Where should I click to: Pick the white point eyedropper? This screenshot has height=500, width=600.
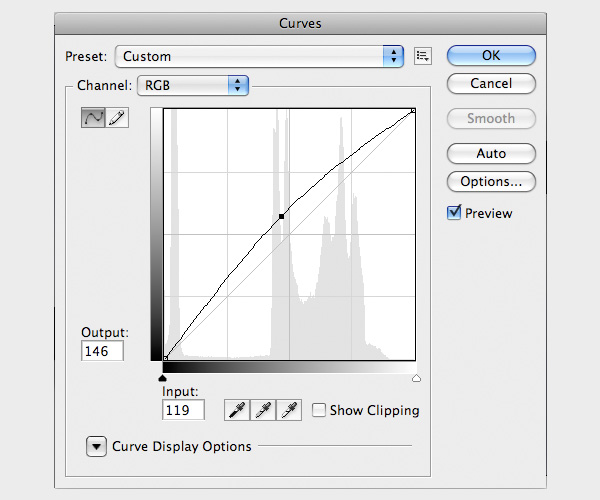pos(289,409)
